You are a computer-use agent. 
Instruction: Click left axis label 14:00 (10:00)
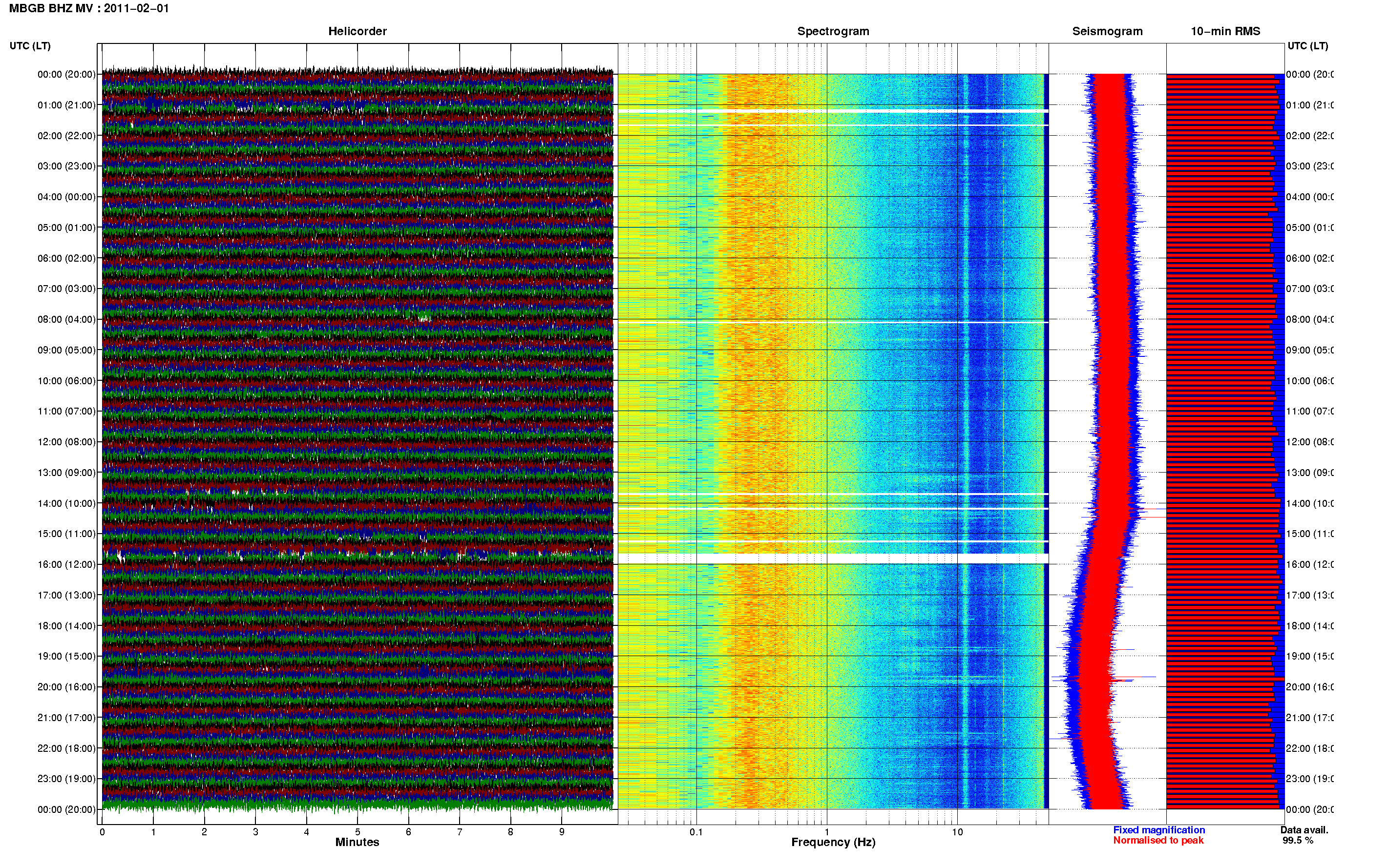tap(66, 503)
